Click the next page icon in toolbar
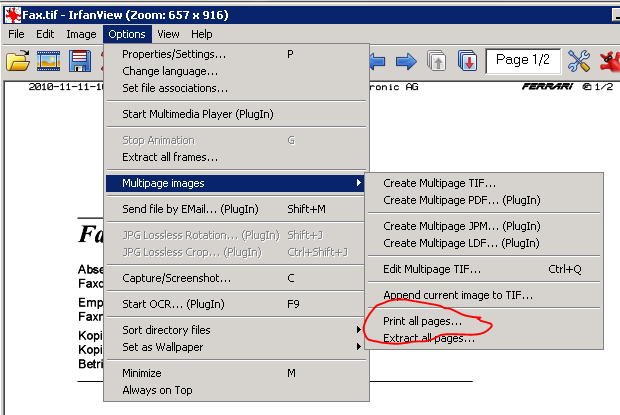Viewport: 620px width, 415px height. coord(467,62)
